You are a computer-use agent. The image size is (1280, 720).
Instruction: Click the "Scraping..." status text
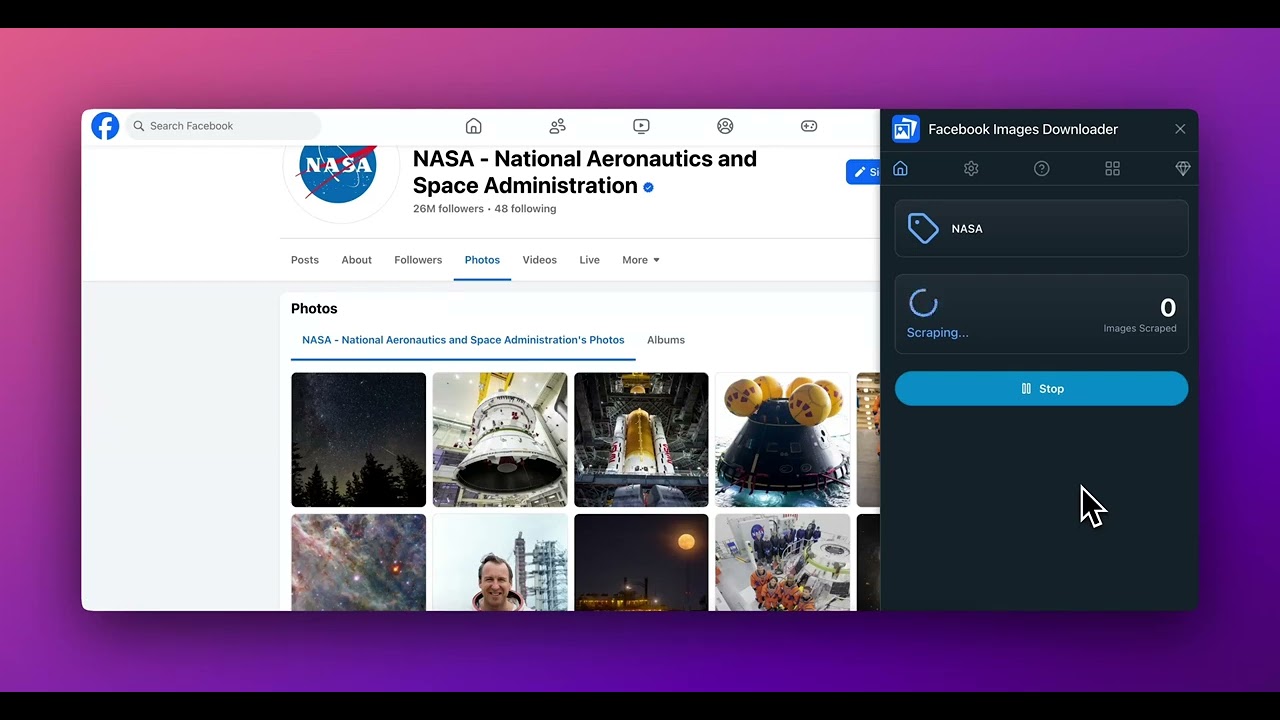[937, 333]
